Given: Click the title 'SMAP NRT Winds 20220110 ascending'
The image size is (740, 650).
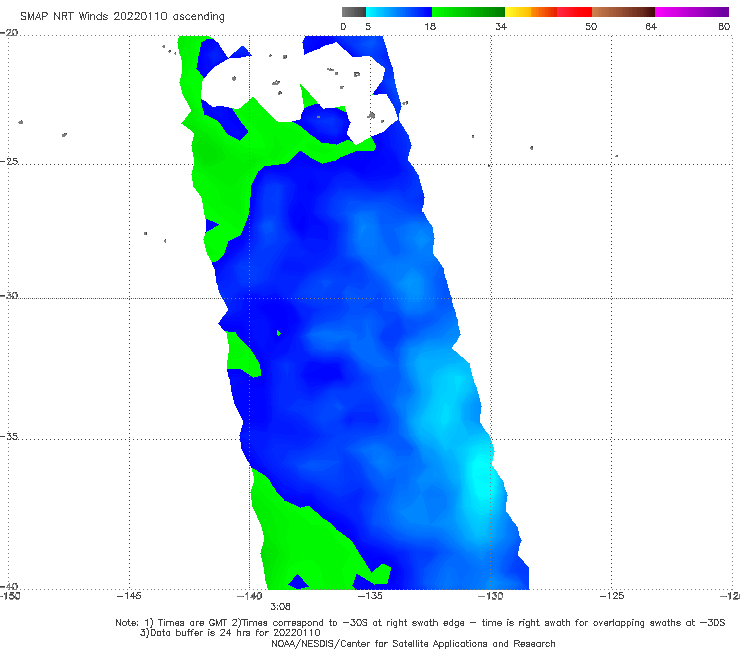Looking at the screenshot, I should pyautogui.click(x=122, y=17).
